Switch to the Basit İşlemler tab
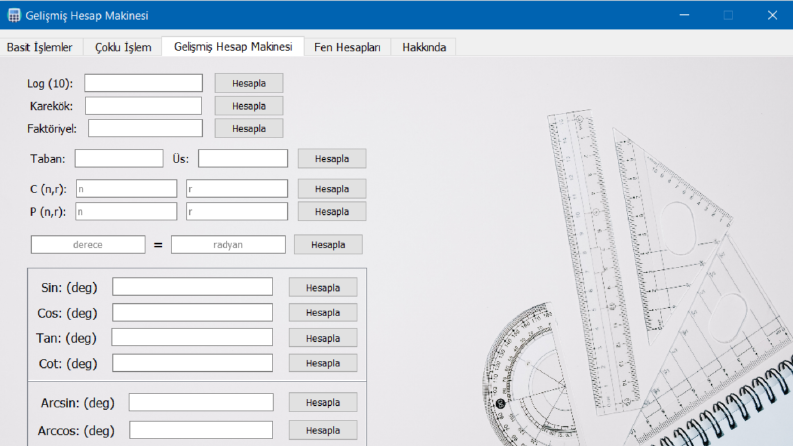 click(x=39, y=47)
